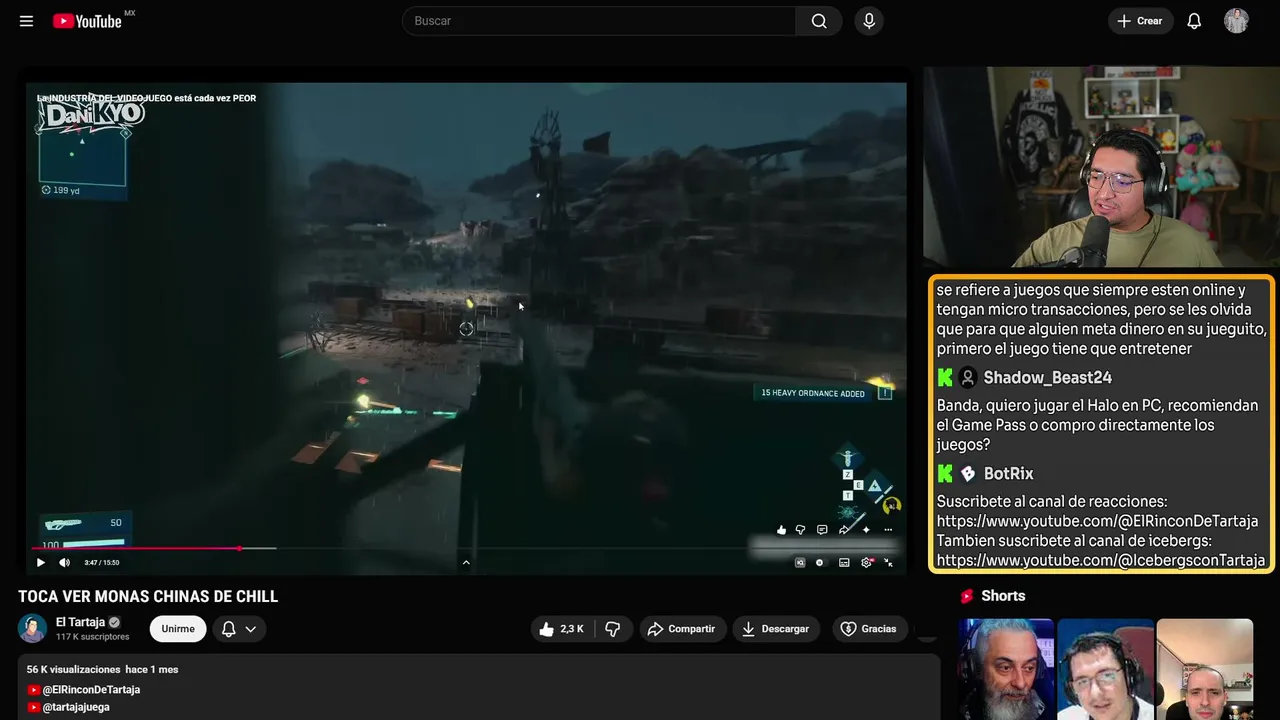Open the YouTube guide hamburger menu
Viewport: 1280px width, 720px height.
[26, 21]
